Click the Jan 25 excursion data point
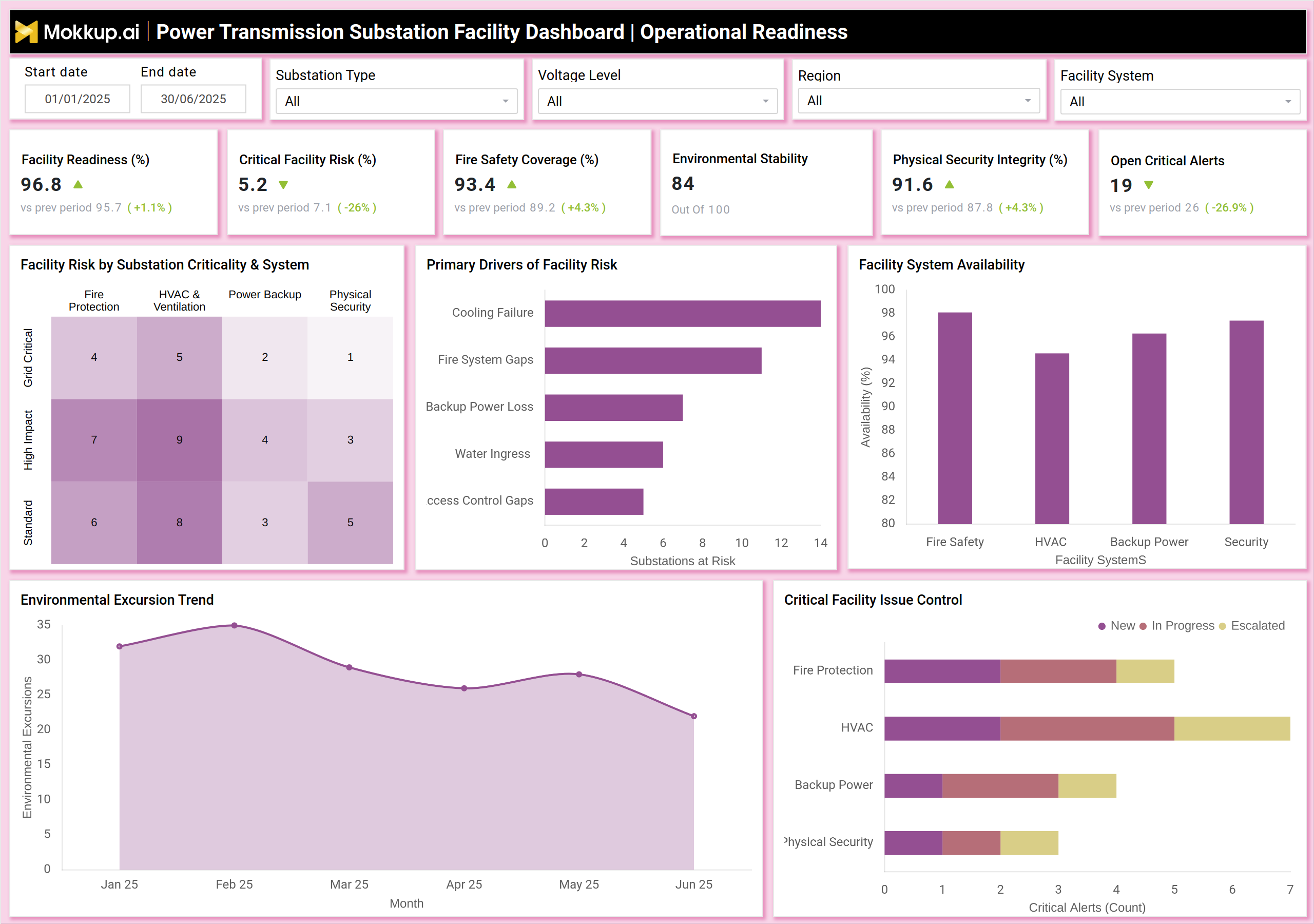Screen dimensions: 1314x924 coord(119,646)
